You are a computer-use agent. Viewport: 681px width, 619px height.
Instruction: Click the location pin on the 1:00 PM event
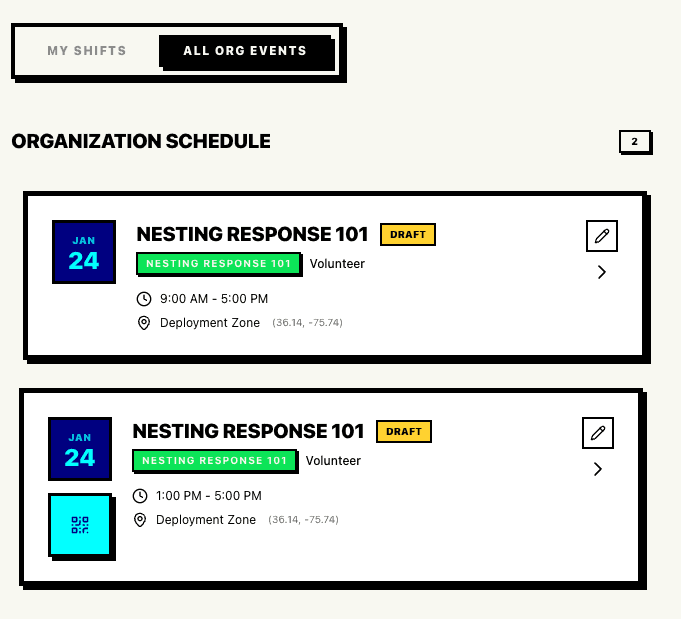(x=140, y=520)
